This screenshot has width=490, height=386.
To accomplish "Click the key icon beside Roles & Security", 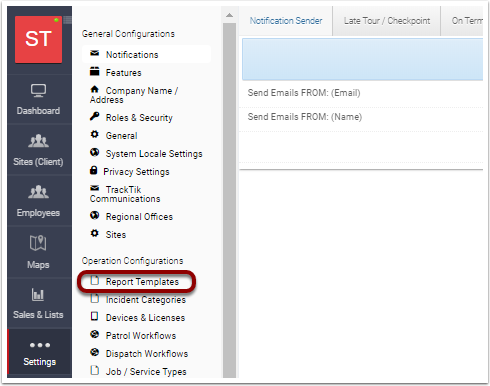I will point(95,117).
